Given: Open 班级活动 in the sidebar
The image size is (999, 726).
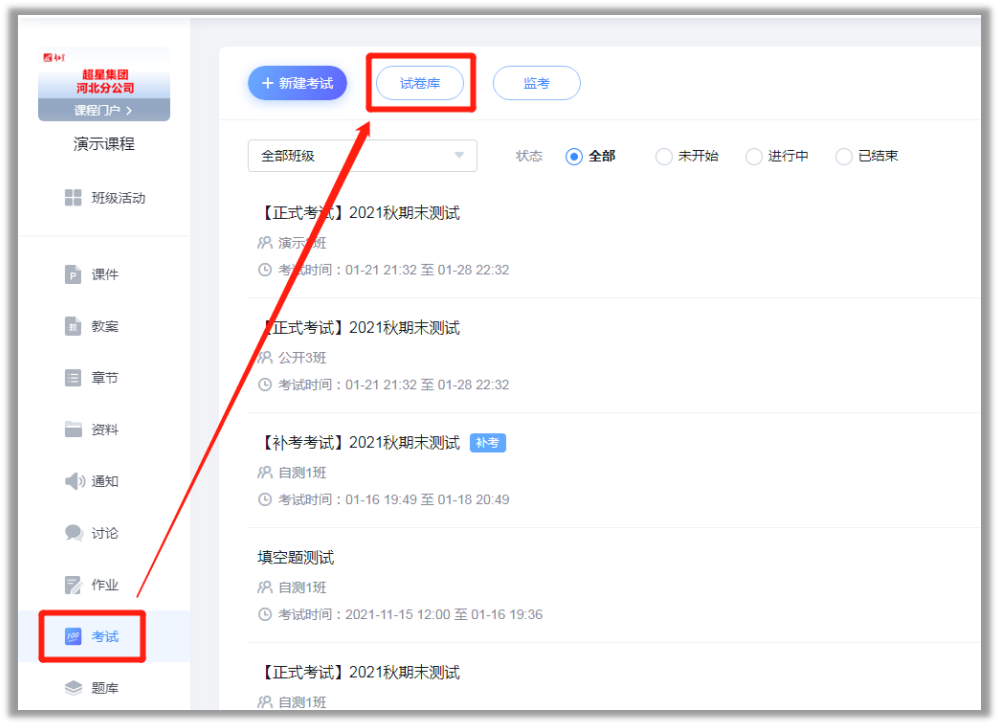Looking at the screenshot, I should [x=104, y=198].
